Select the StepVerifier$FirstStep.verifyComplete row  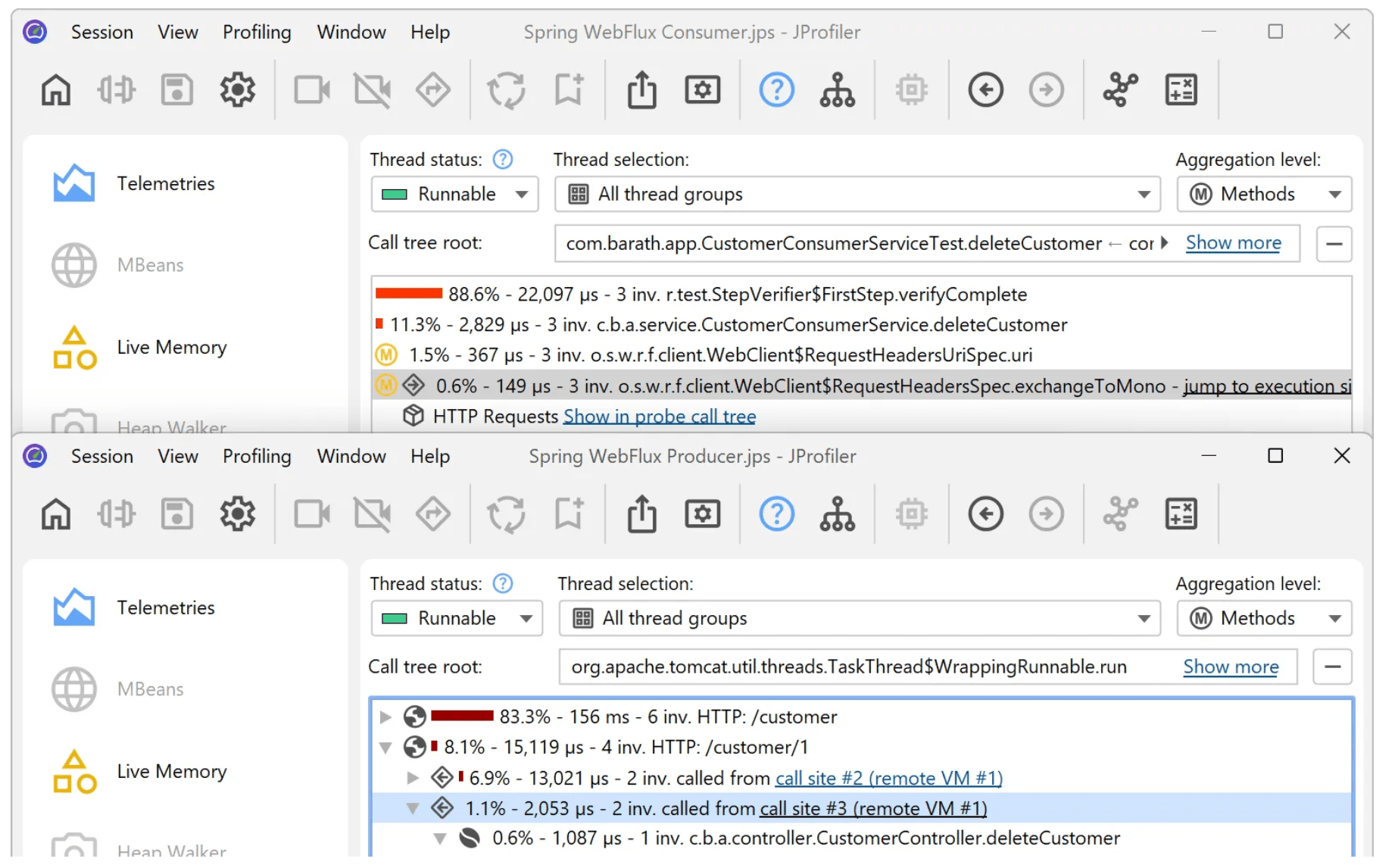862,295
